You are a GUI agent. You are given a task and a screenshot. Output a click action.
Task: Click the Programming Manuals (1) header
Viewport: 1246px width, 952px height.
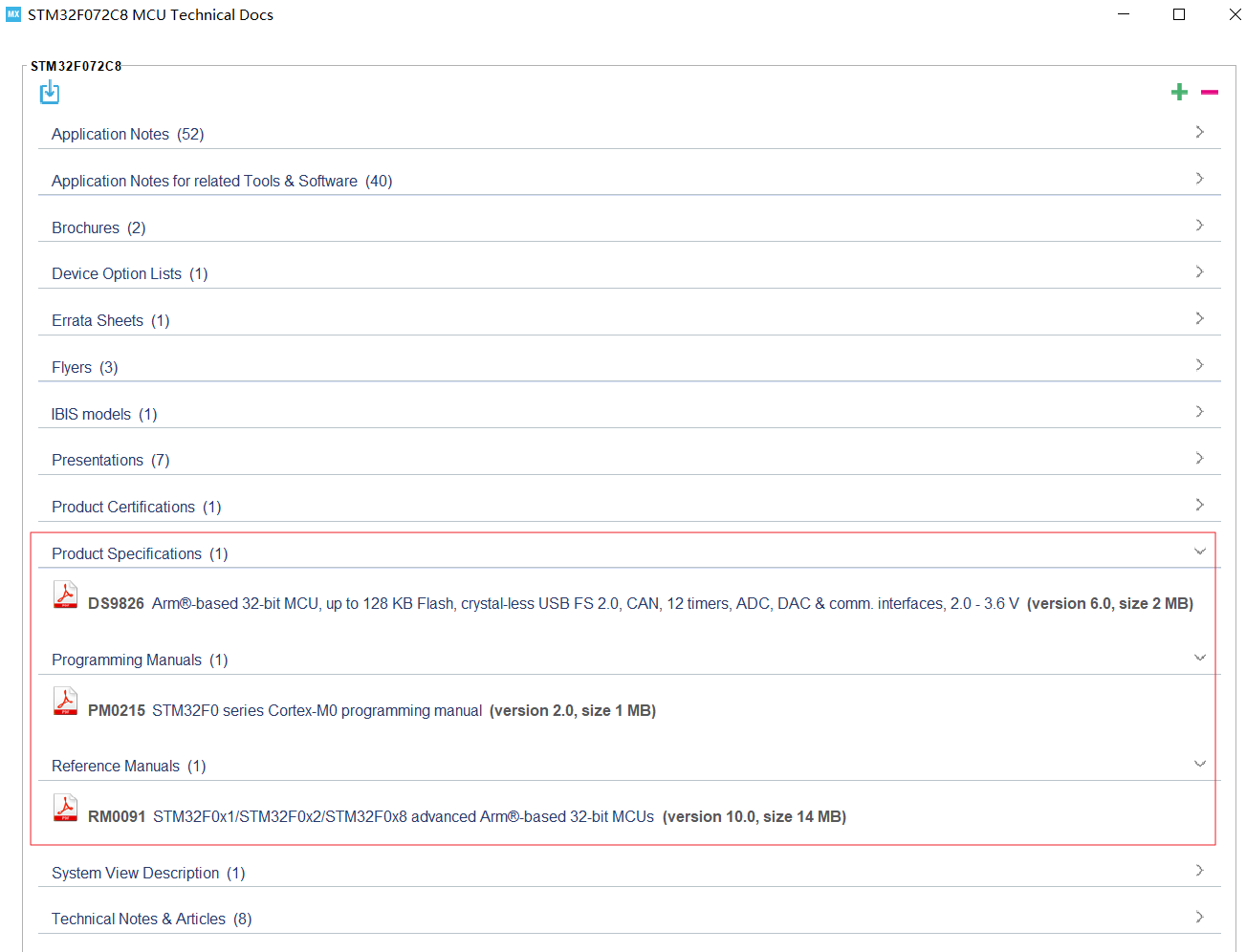140,660
